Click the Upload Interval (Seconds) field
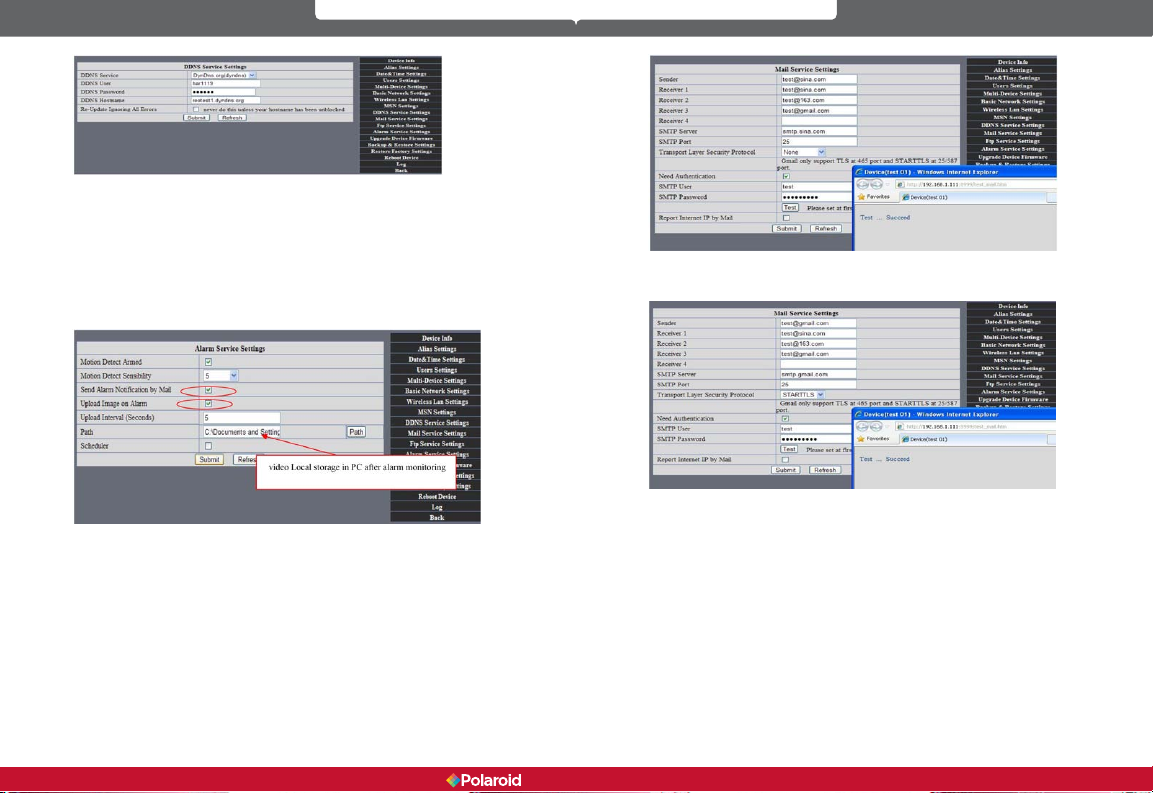Image resolution: width=1153 pixels, height=793 pixels. pyautogui.click(x=241, y=418)
